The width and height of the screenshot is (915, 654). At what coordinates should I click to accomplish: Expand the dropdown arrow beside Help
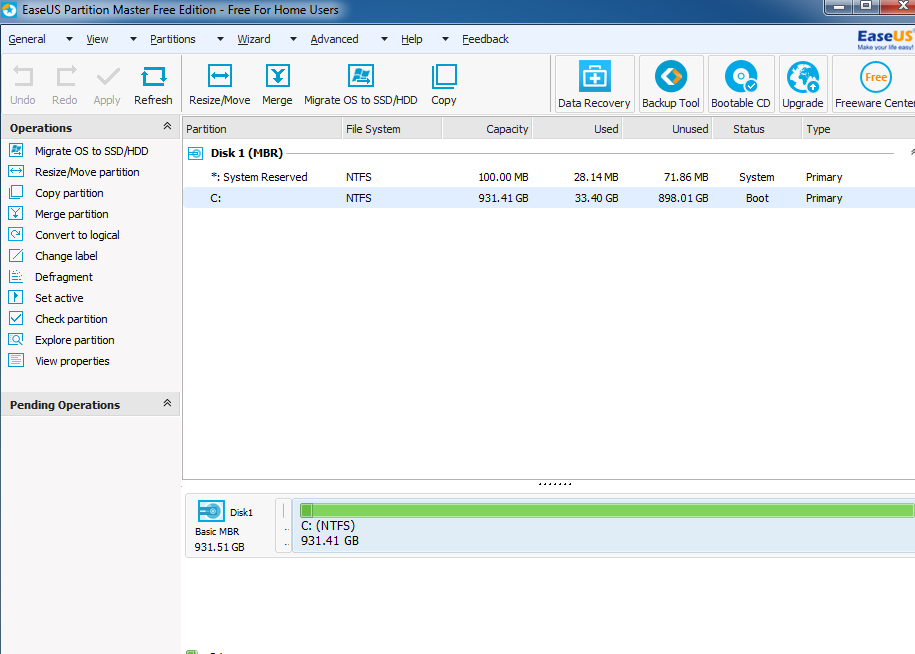point(445,39)
